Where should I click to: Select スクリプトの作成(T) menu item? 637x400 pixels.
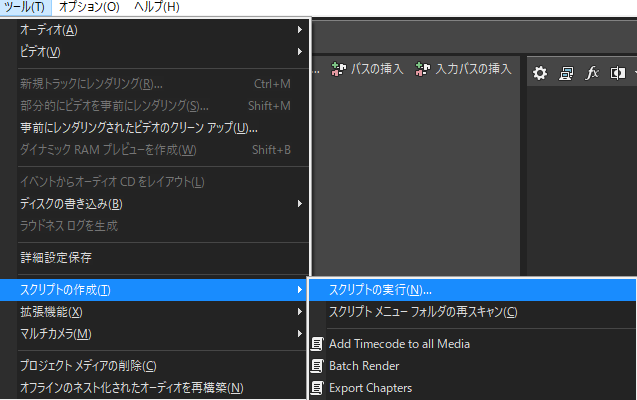click(x=154, y=290)
